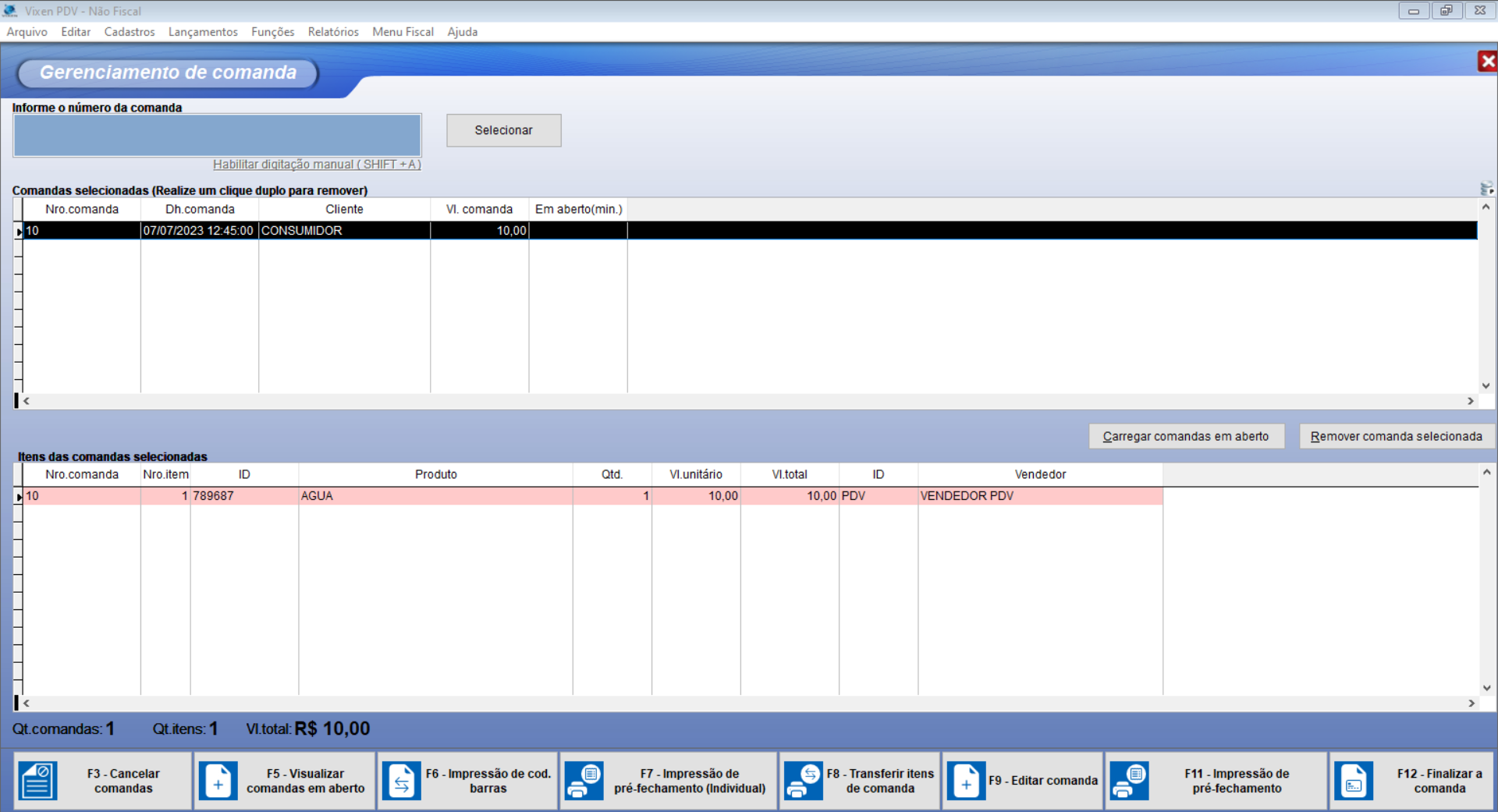The image size is (1498, 812).
Task: Open the Relatórios menu
Action: (x=333, y=32)
